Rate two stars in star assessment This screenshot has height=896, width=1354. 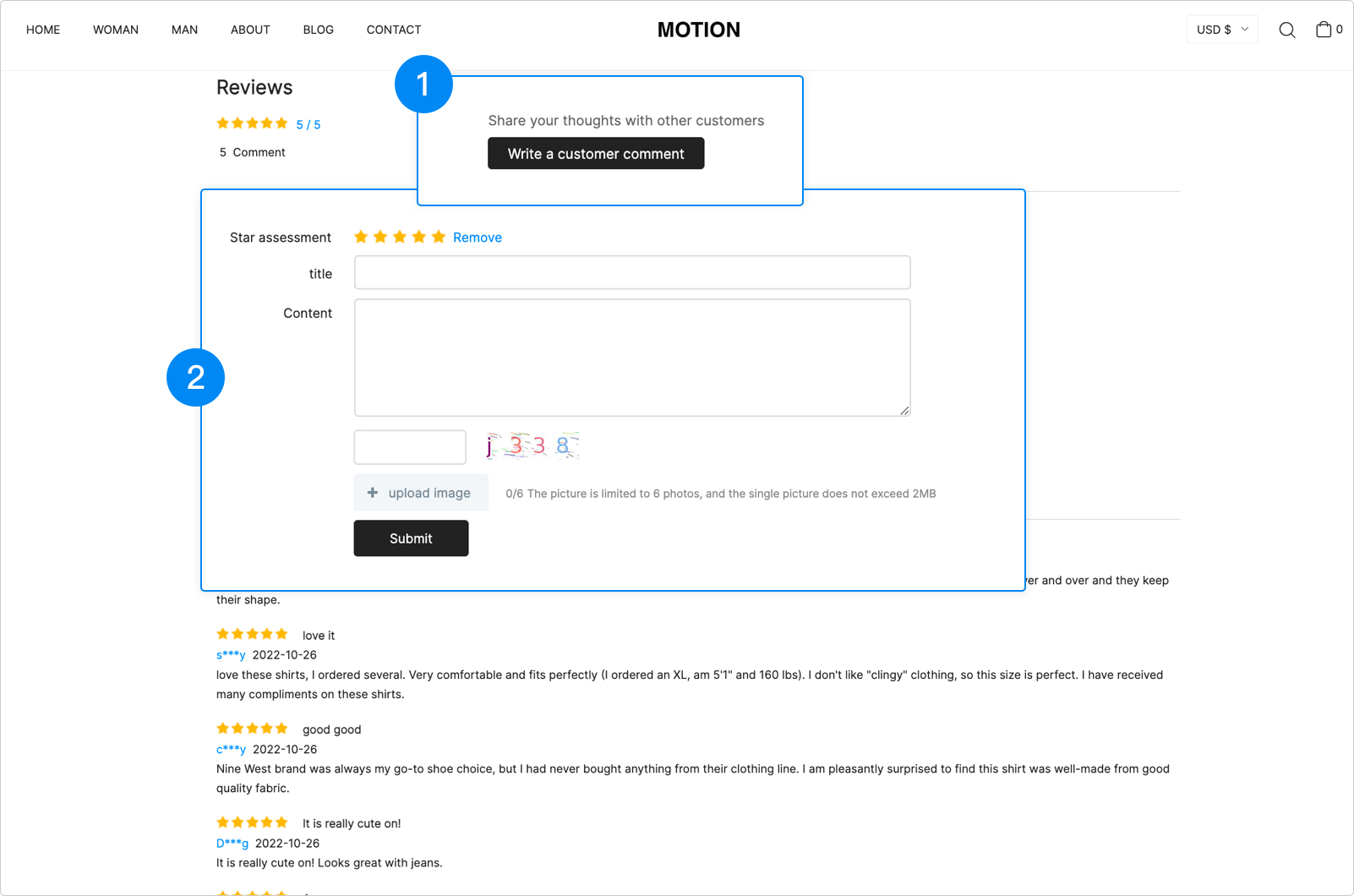[380, 237]
